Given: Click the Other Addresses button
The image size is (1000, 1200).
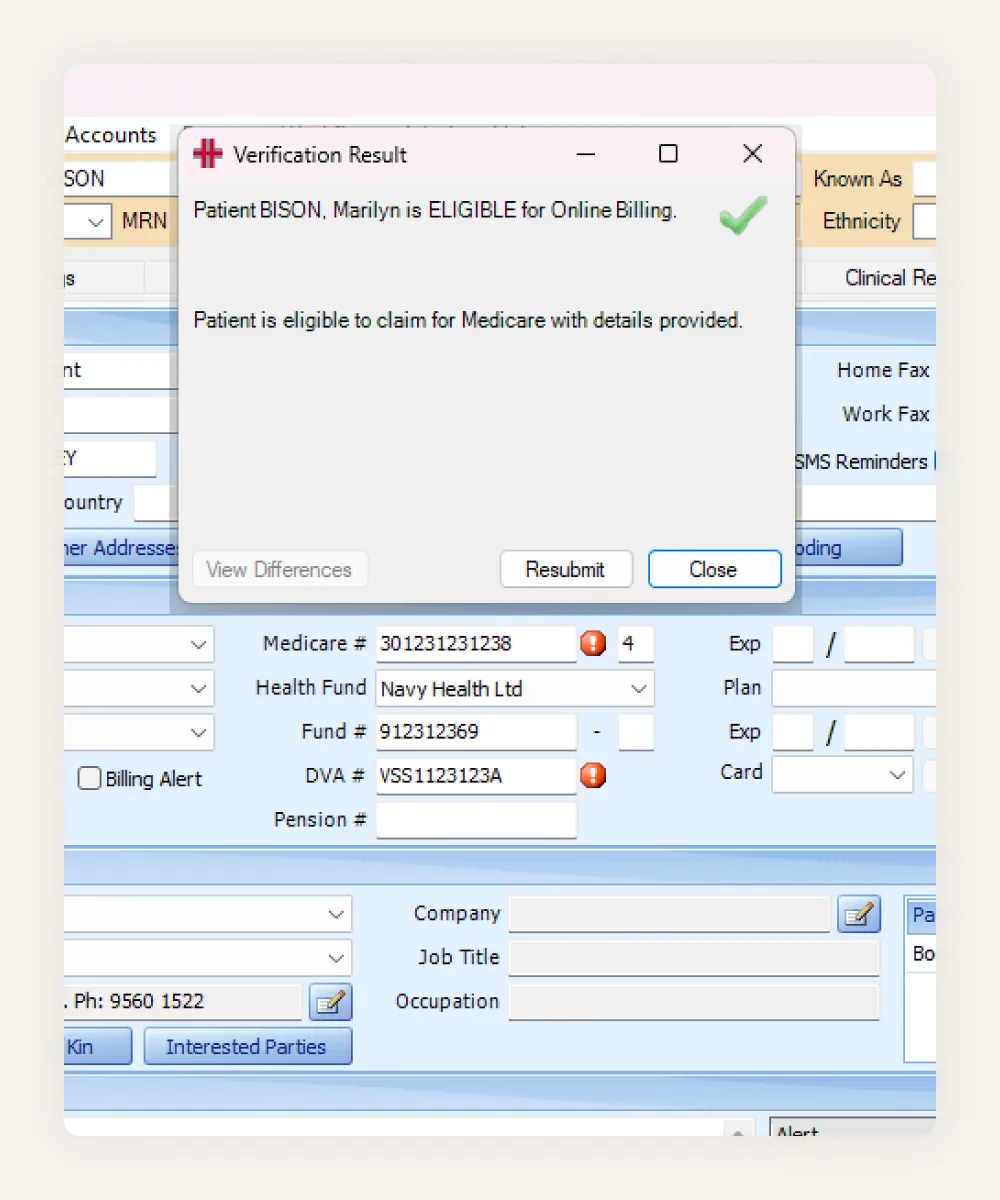Looking at the screenshot, I should tap(122, 548).
